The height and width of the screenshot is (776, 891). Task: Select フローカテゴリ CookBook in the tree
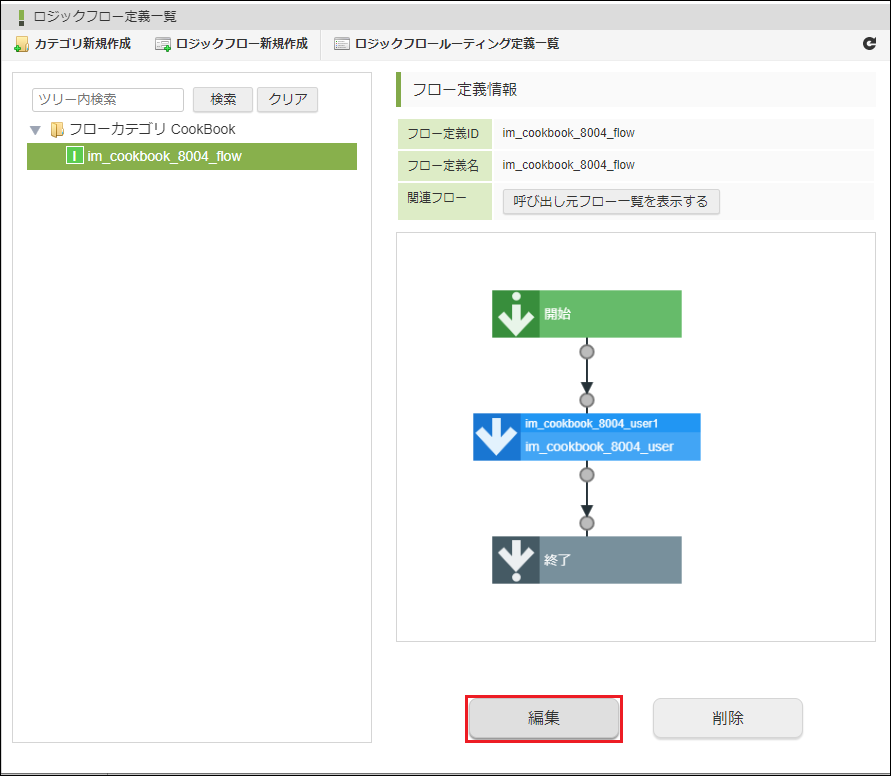point(152,130)
